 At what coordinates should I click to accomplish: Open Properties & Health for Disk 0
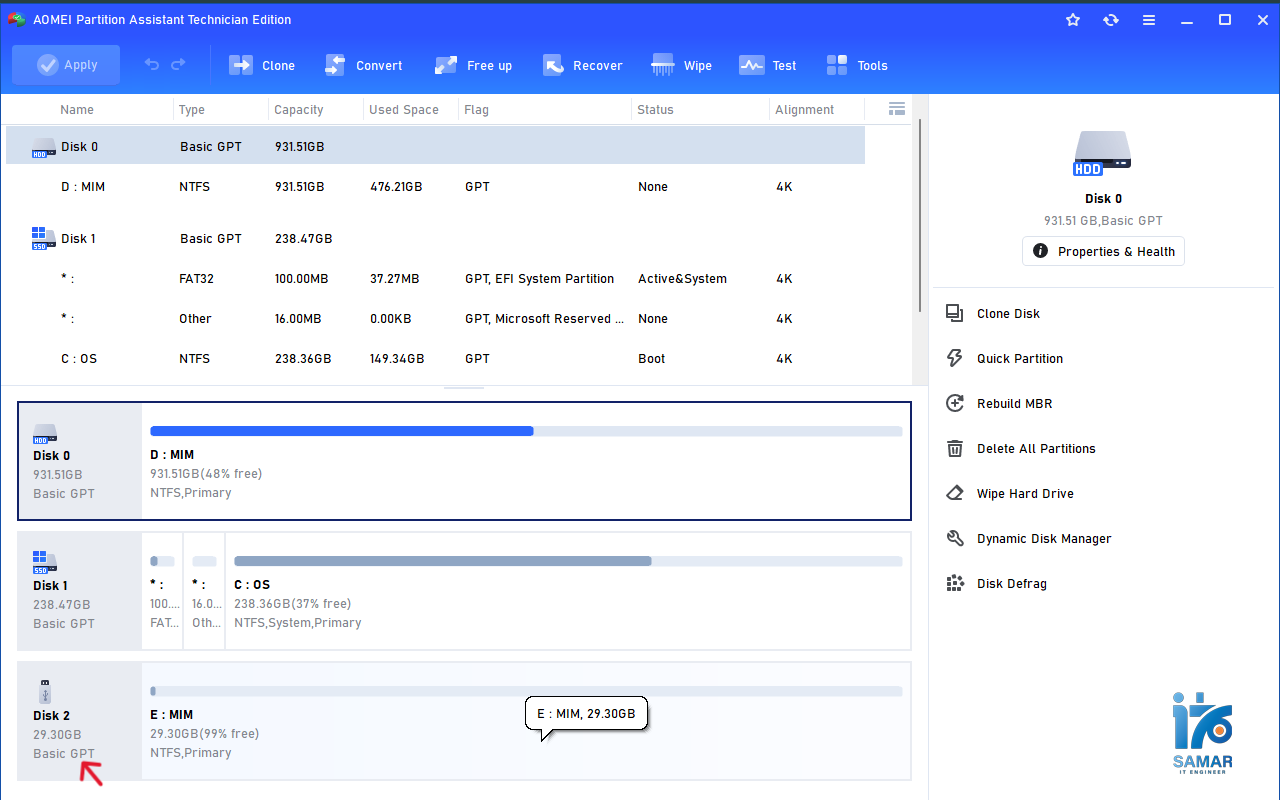1103,252
